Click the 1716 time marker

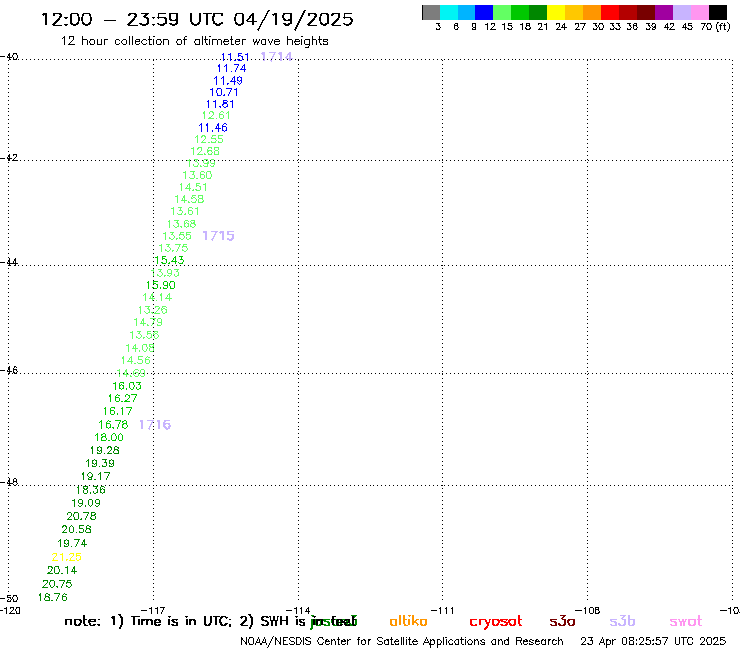click(155, 425)
